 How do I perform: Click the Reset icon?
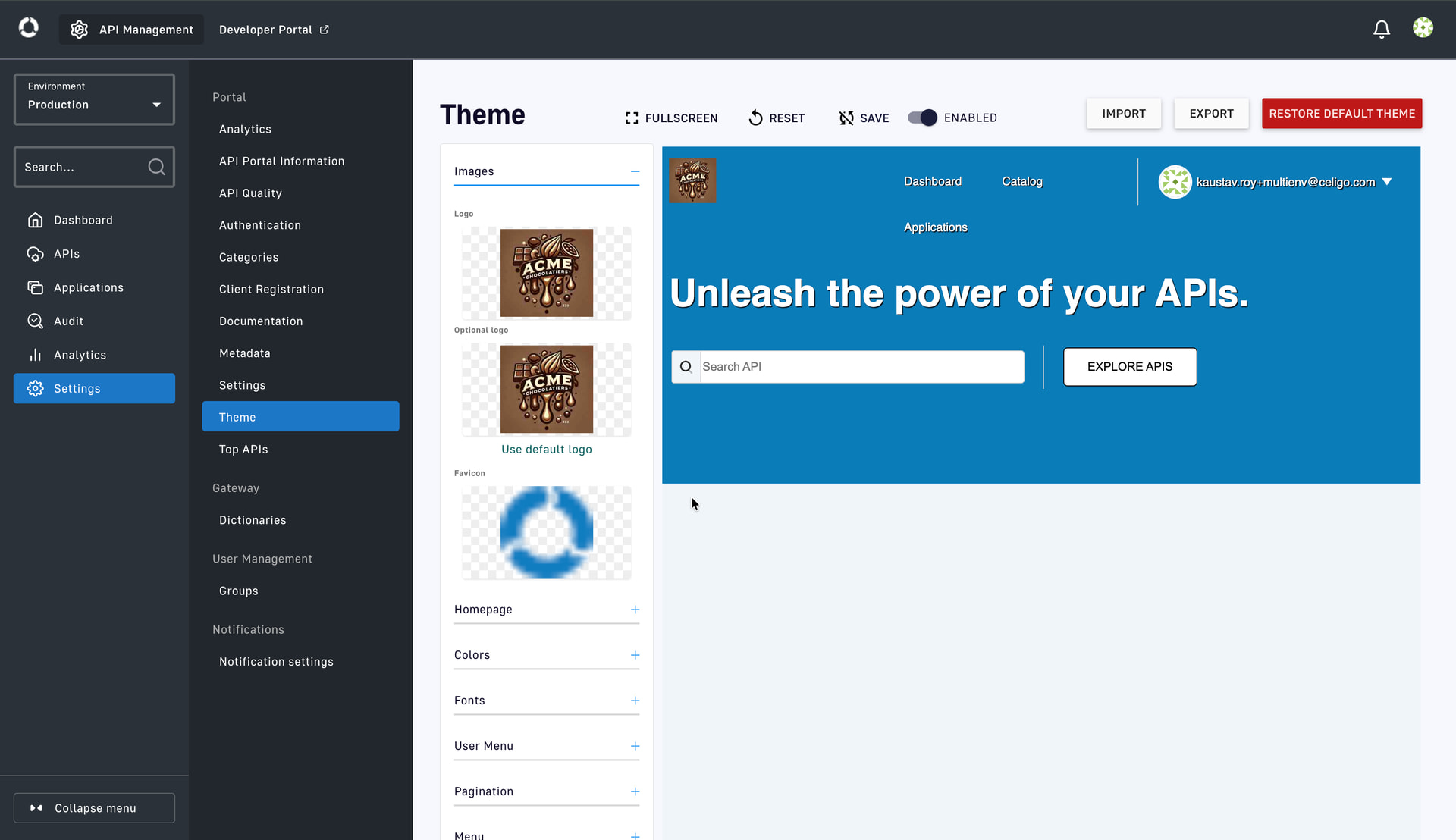point(755,118)
